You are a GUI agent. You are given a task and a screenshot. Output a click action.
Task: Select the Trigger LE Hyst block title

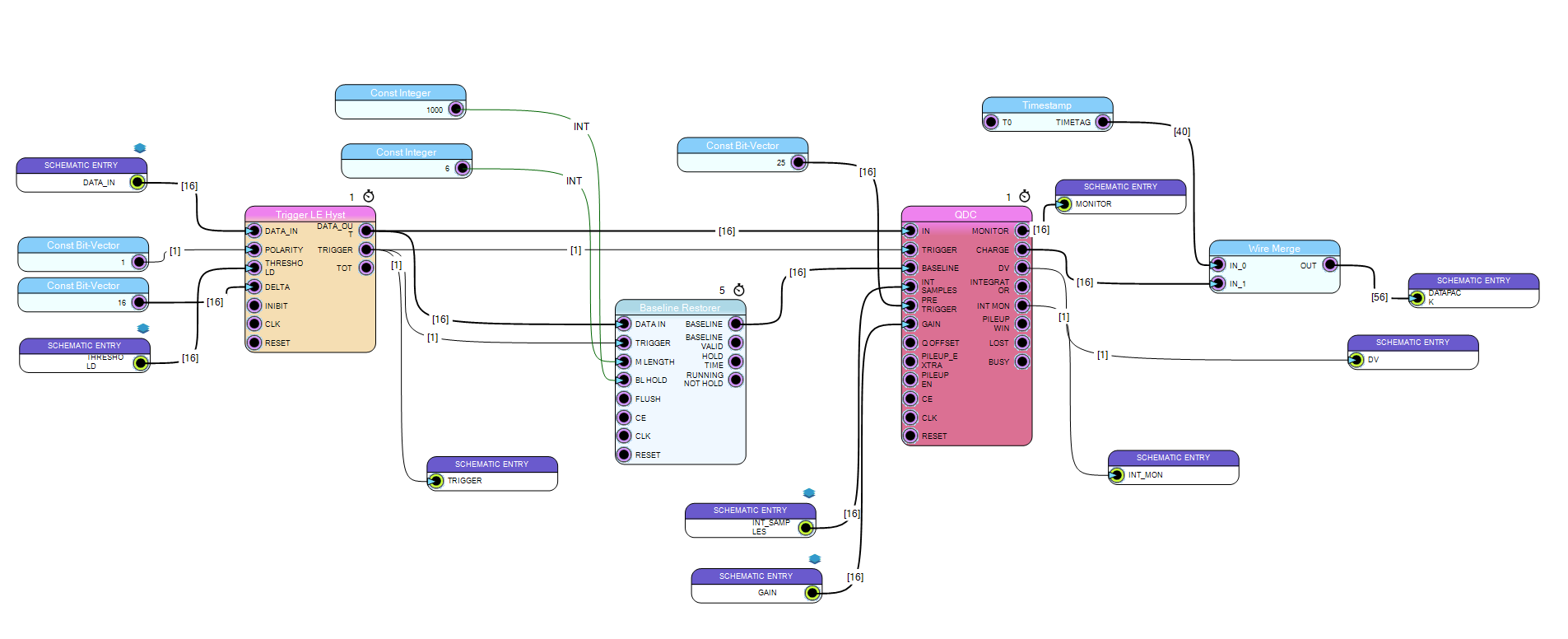[310, 214]
